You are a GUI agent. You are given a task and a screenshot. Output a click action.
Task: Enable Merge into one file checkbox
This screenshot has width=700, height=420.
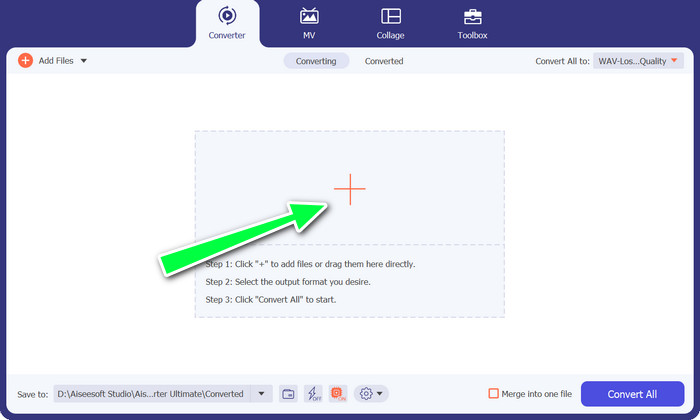coord(493,394)
